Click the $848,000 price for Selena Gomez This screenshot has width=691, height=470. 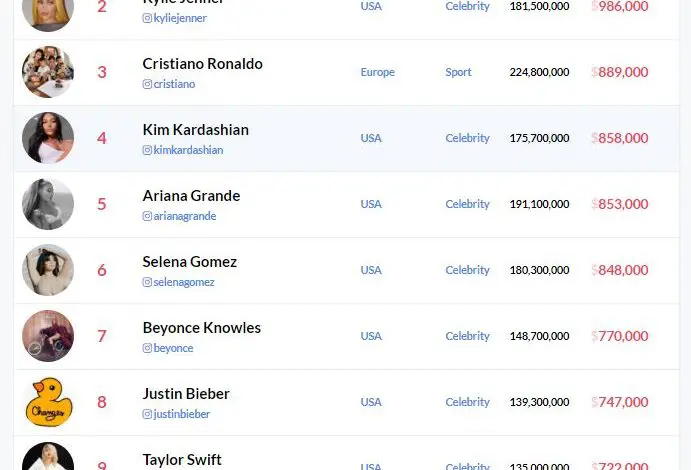[620, 270]
